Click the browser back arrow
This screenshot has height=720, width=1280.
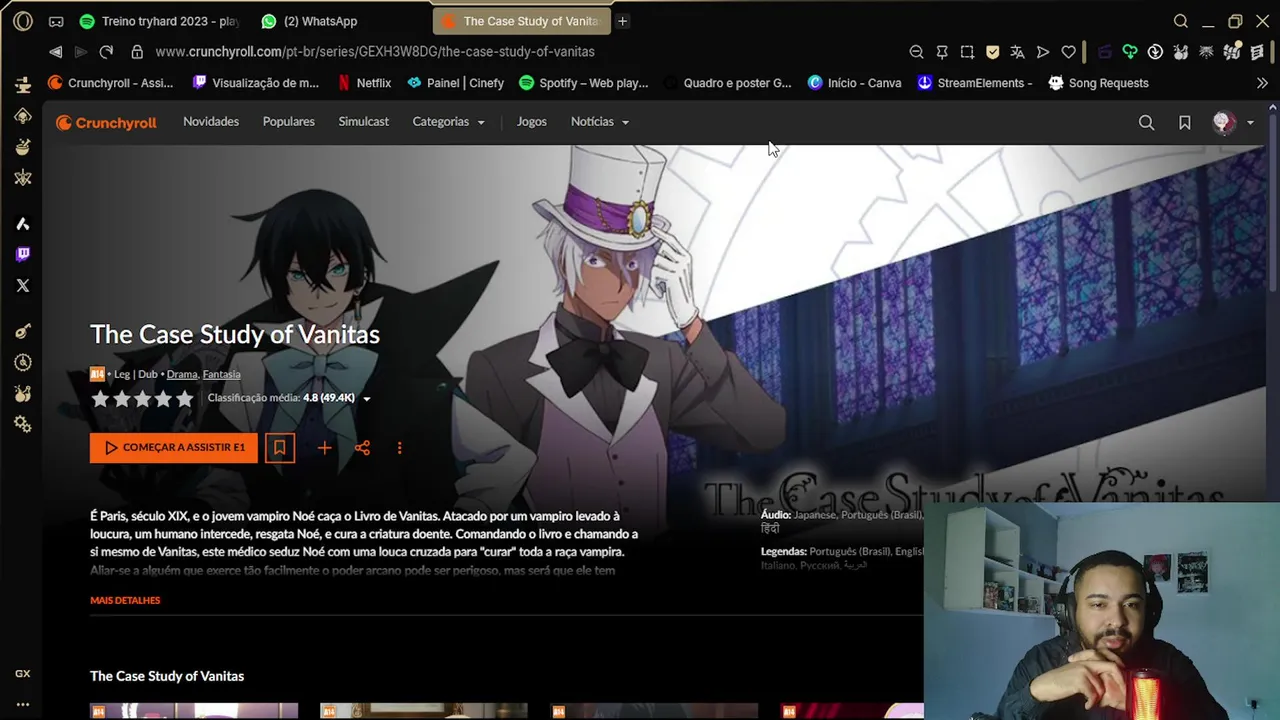coord(55,52)
